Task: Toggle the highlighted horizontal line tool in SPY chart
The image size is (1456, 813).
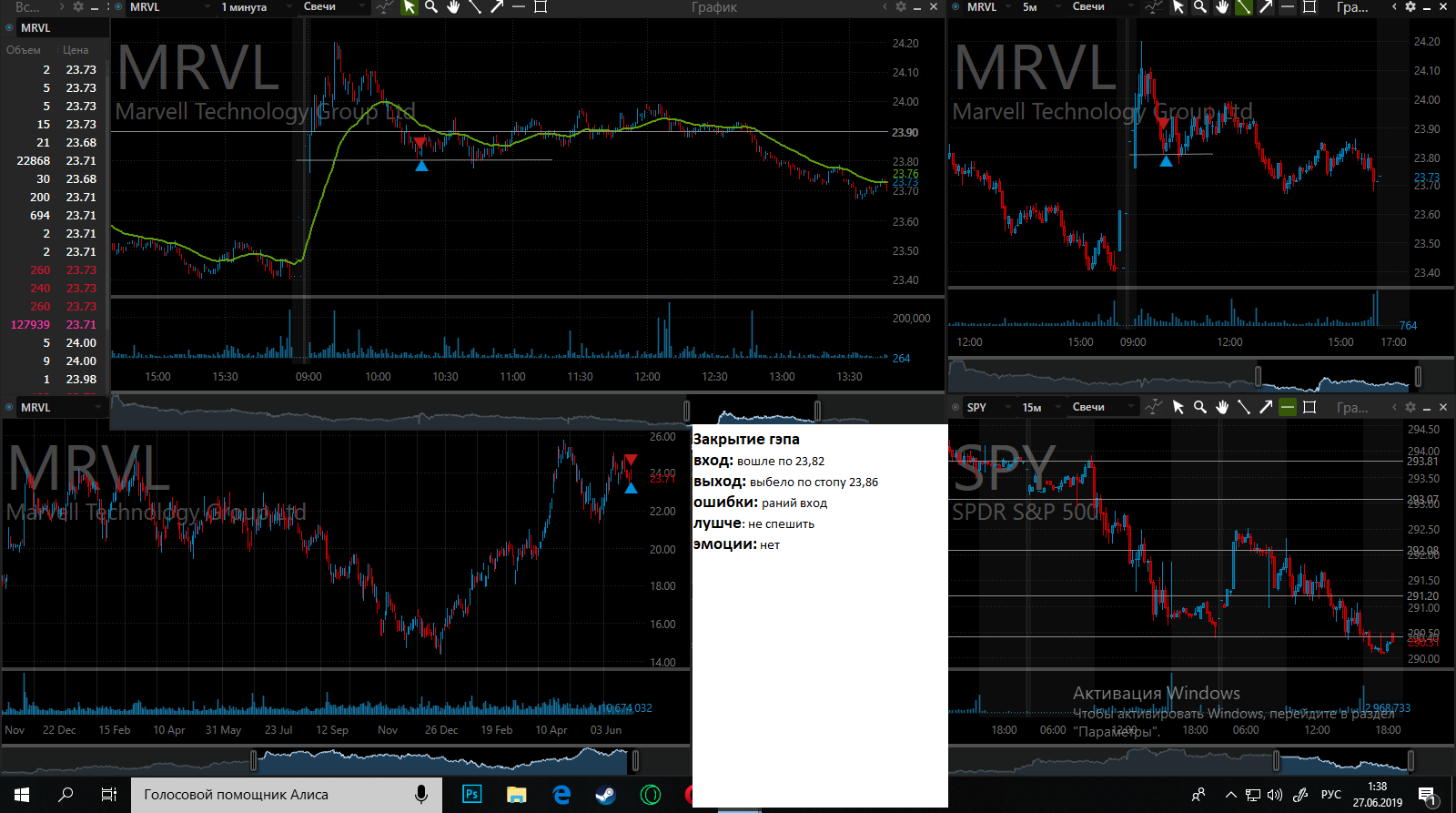Action: [x=1288, y=408]
